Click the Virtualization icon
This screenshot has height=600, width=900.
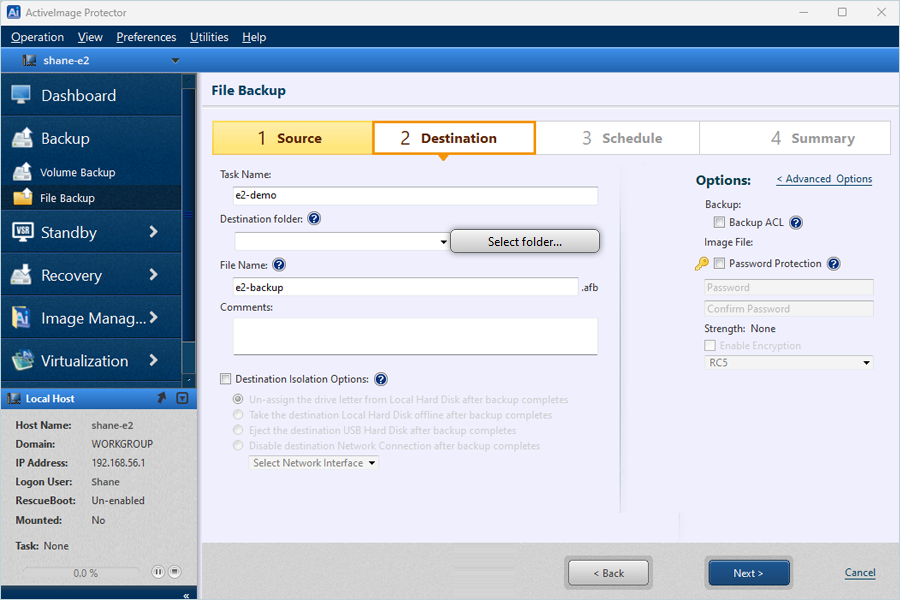click(22, 360)
